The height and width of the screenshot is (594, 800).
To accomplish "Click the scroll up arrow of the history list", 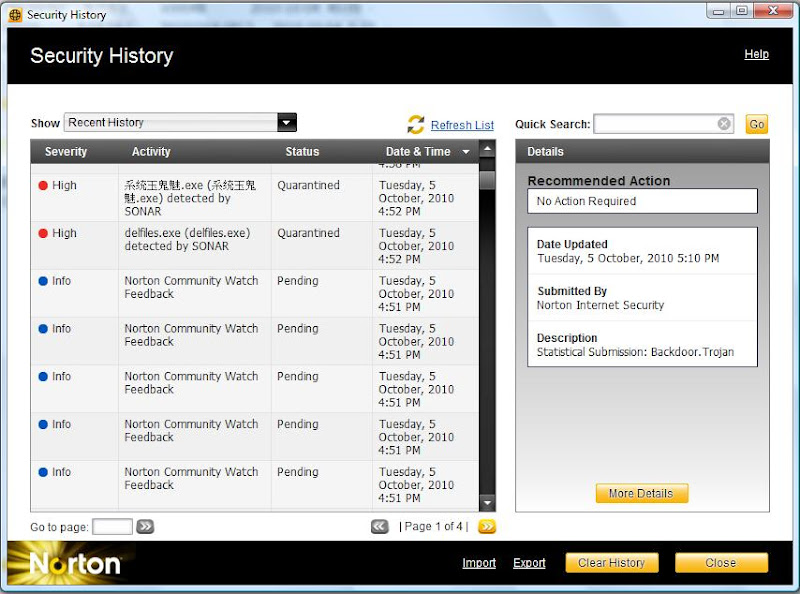I will (487, 150).
